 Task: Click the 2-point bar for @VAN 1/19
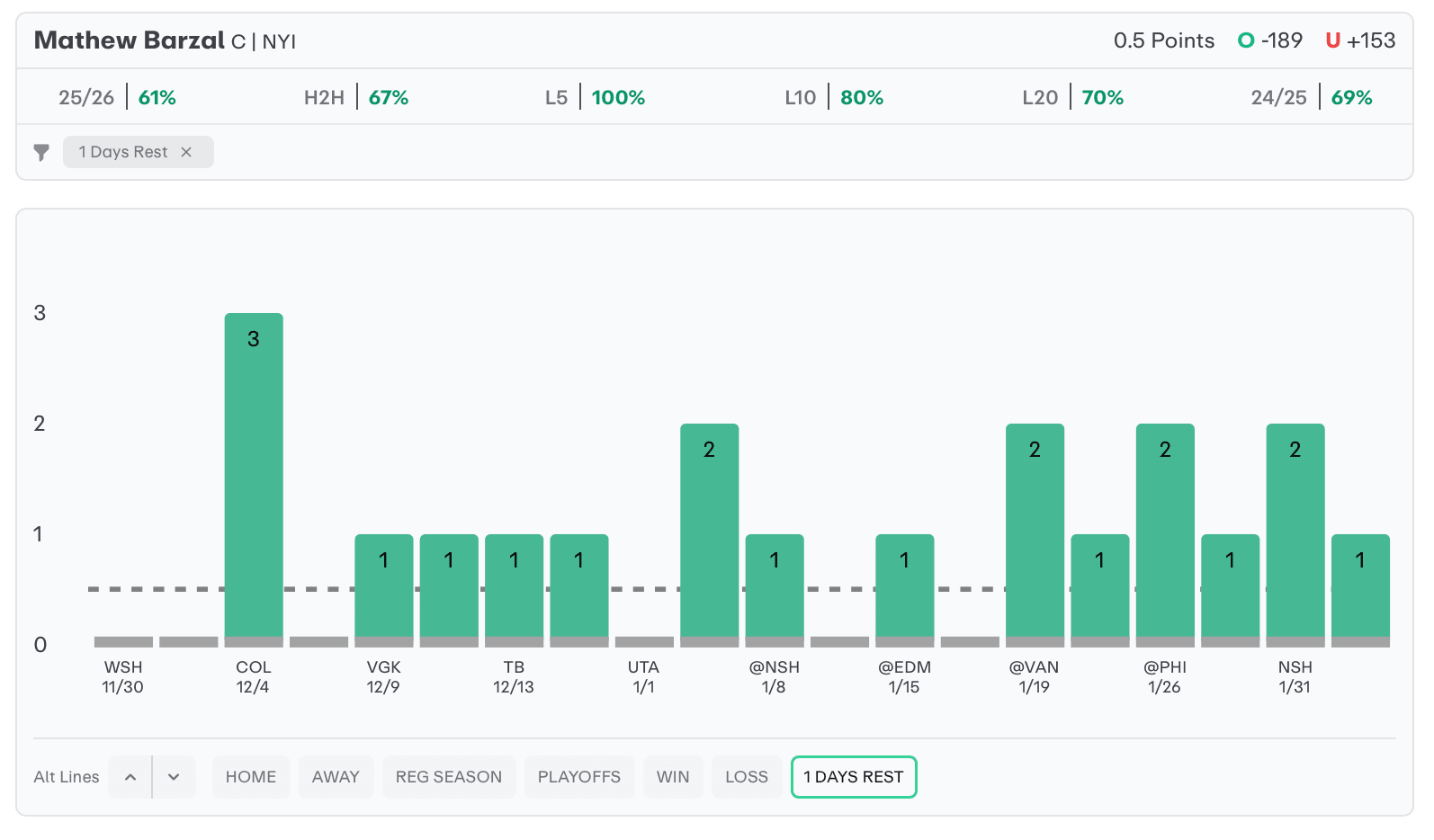[1035, 531]
